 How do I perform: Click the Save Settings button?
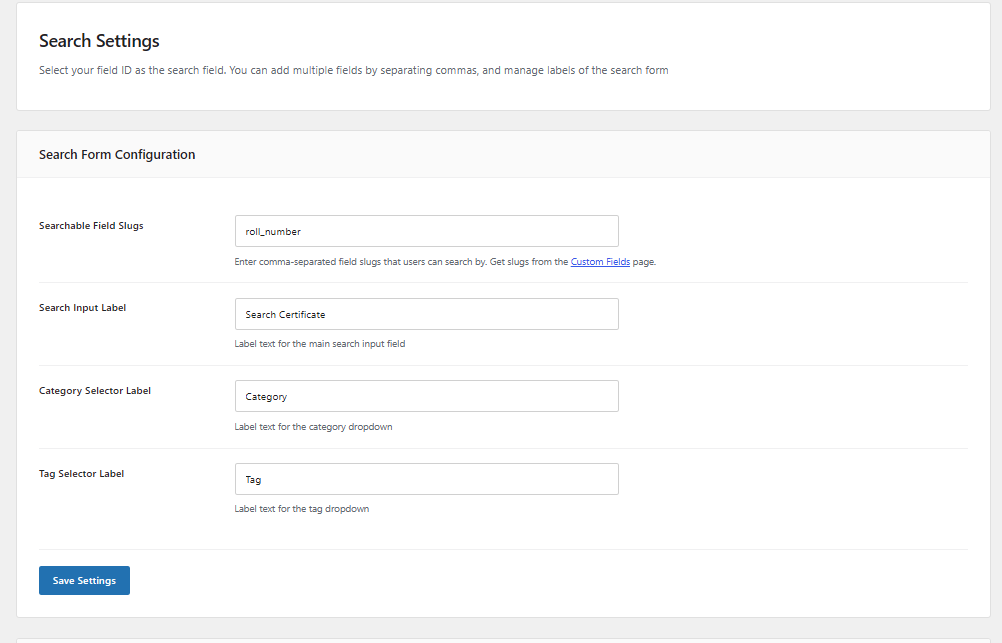[84, 580]
